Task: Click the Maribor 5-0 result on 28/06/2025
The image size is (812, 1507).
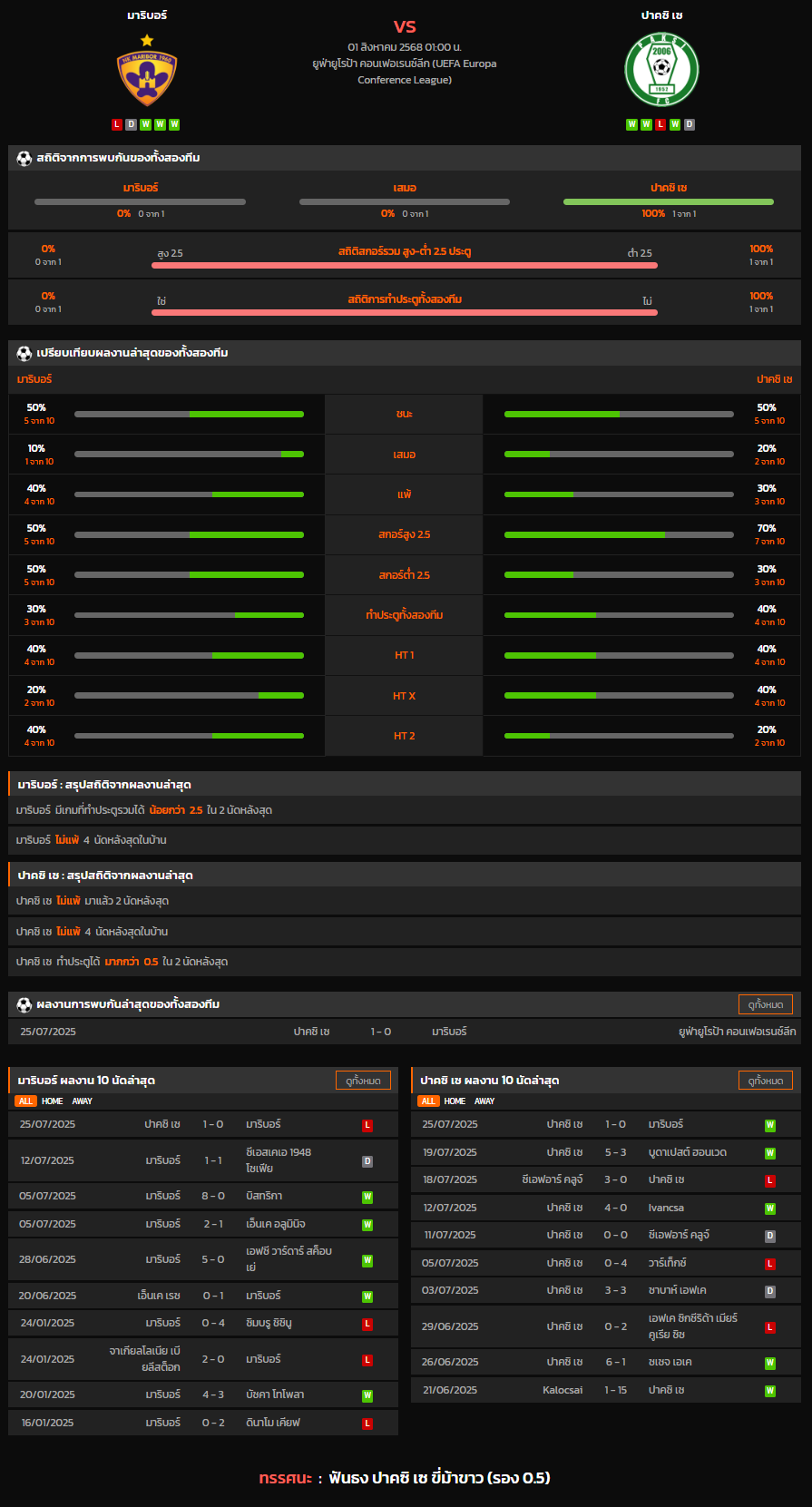Action: [x=213, y=1259]
